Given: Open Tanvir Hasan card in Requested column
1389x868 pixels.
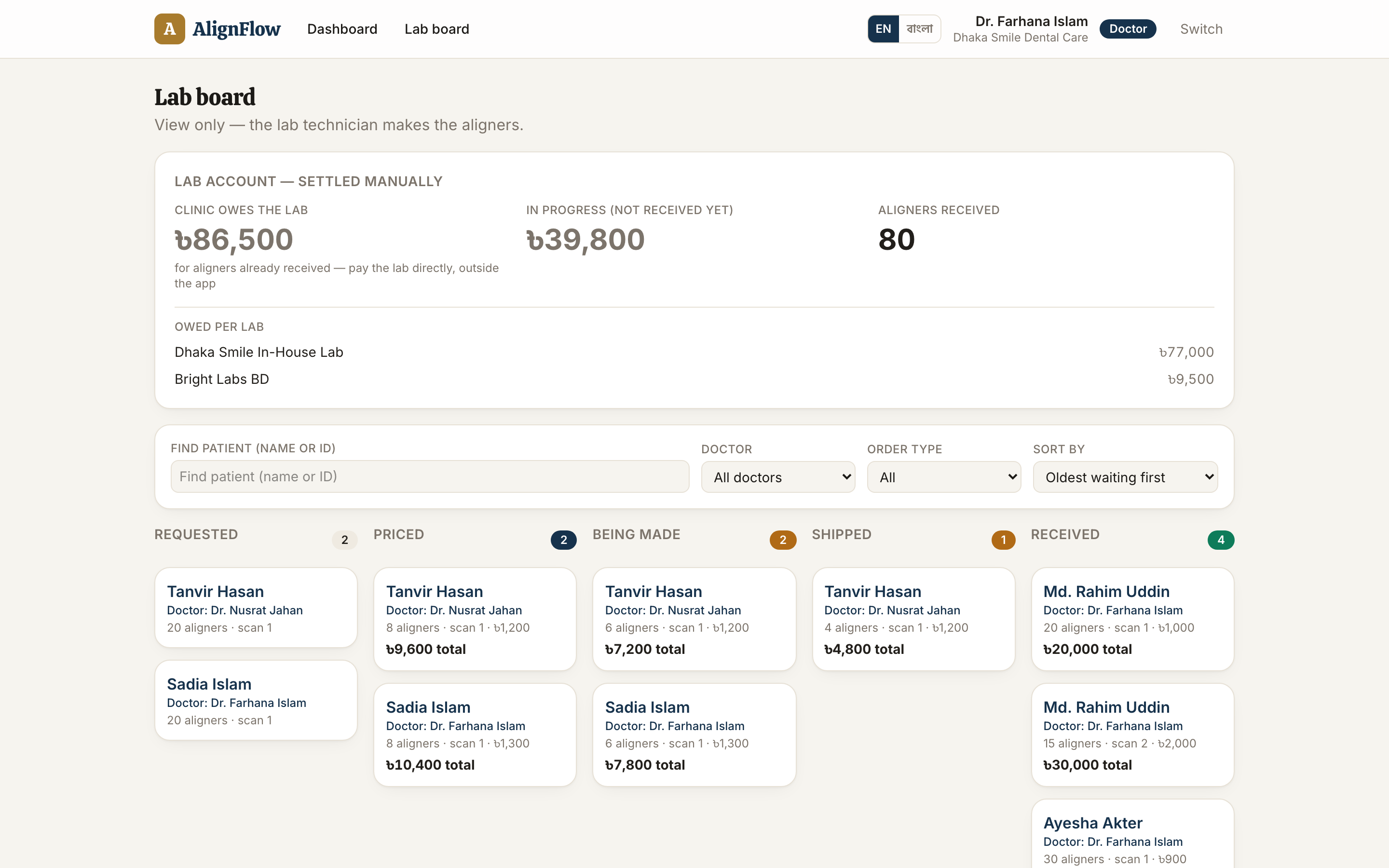Looking at the screenshot, I should point(256,608).
